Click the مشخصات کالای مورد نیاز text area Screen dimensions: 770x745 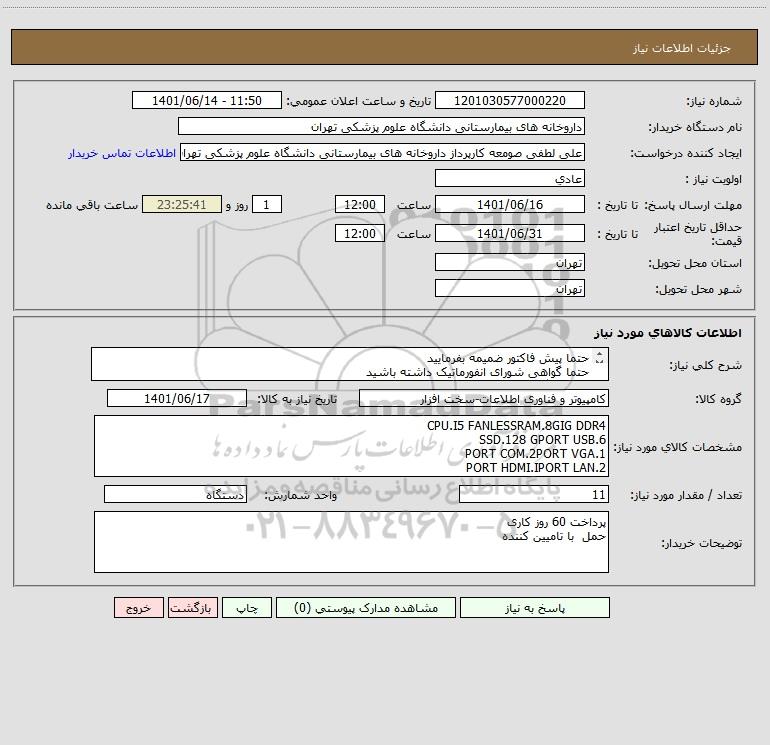(351, 446)
